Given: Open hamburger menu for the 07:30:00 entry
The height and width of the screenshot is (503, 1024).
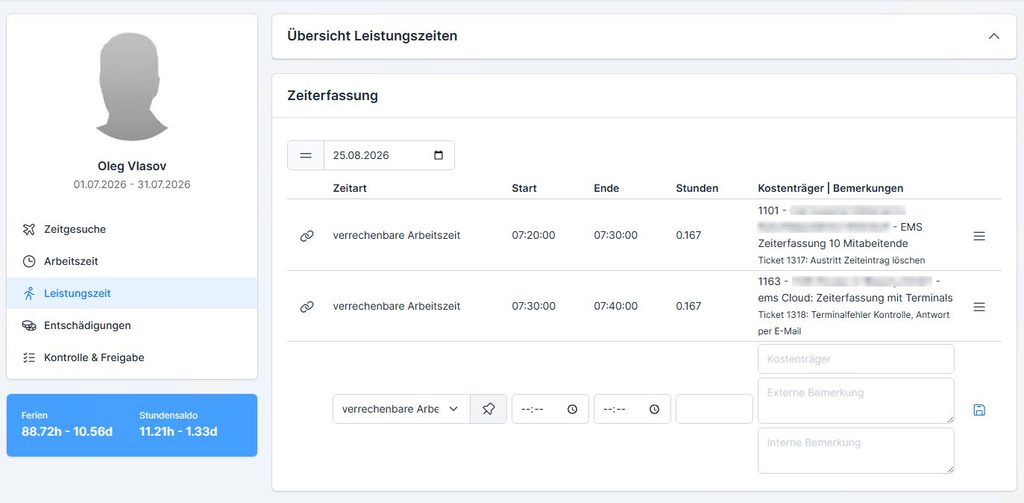Looking at the screenshot, I should [979, 306].
